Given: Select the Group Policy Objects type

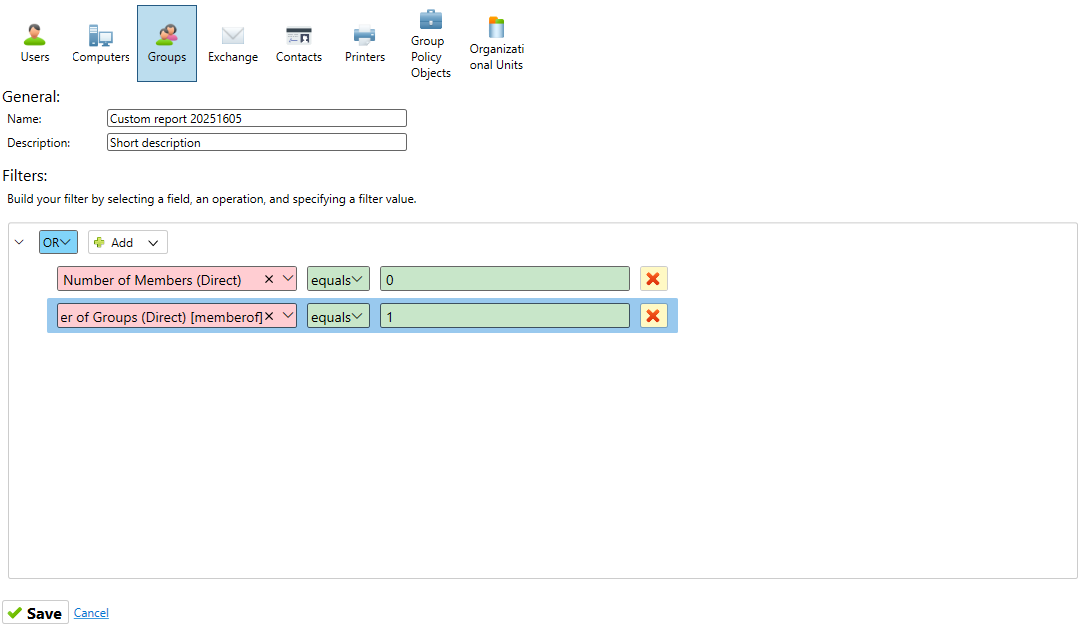Looking at the screenshot, I should pyautogui.click(x=430, y=43).
